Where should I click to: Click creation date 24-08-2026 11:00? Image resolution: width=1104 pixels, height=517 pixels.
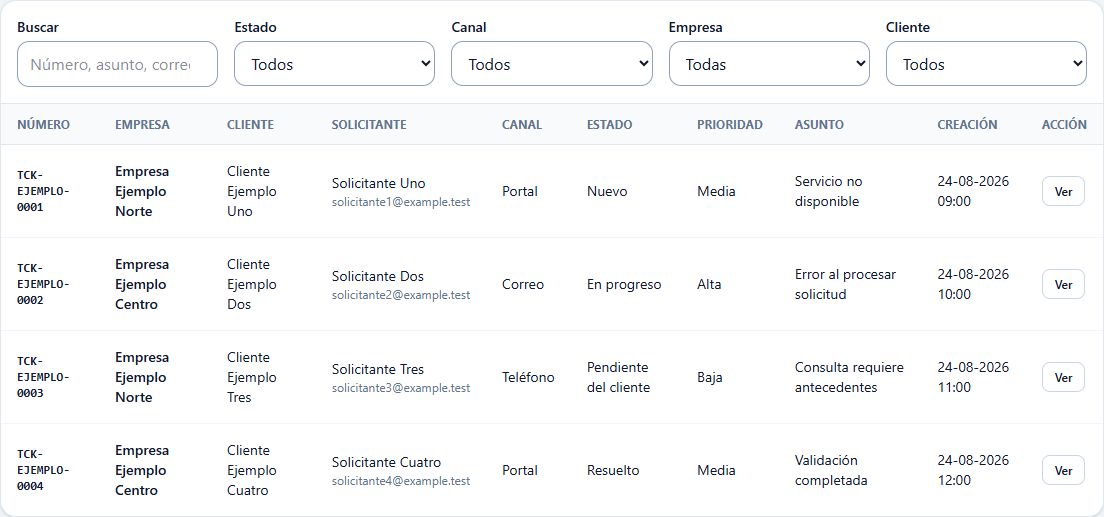(x=973, y=378)
